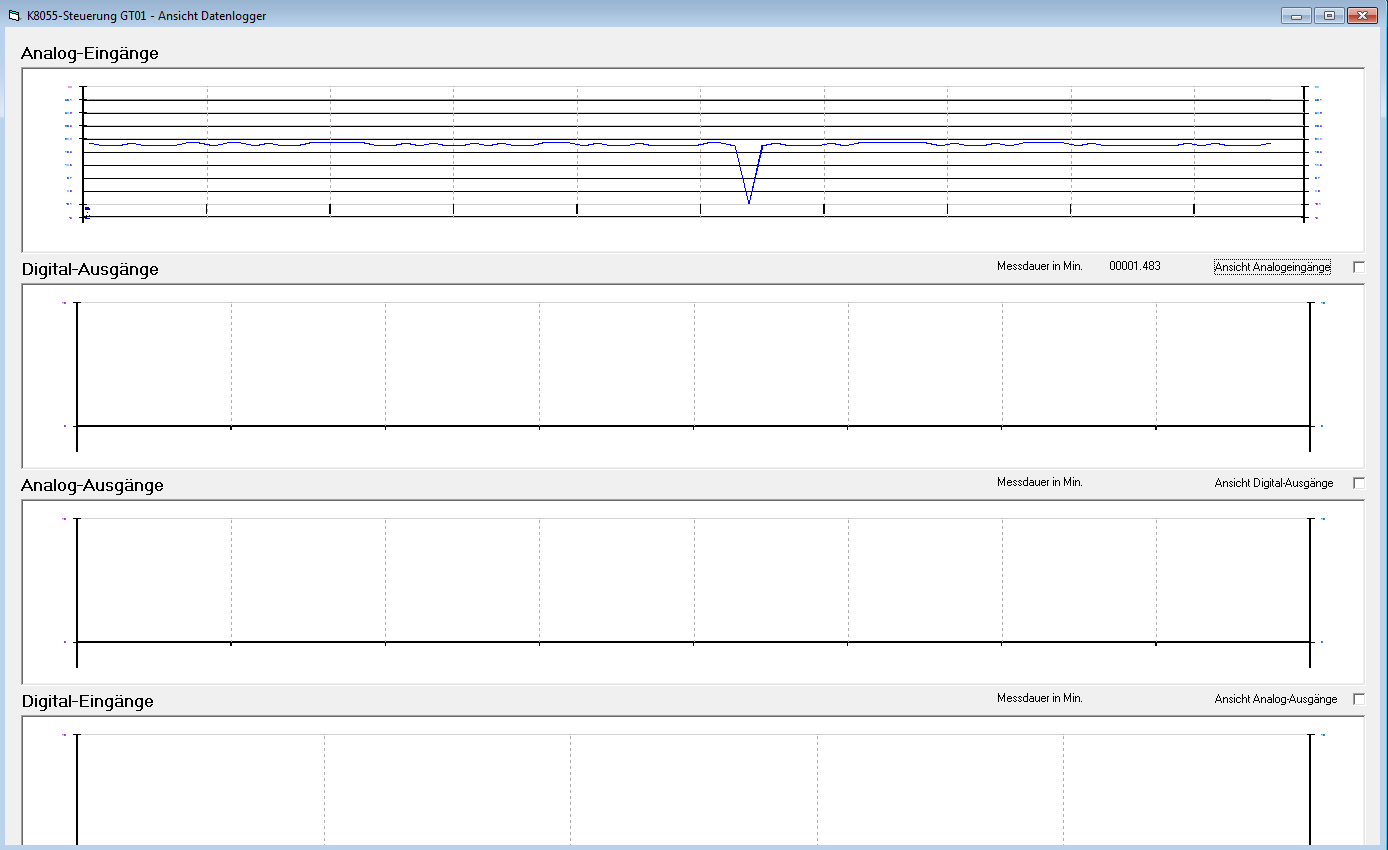Maximize the Ansicht Datenlogger window
The height and width of the screenshot is (850, 1388).
tap(1329, 15)
